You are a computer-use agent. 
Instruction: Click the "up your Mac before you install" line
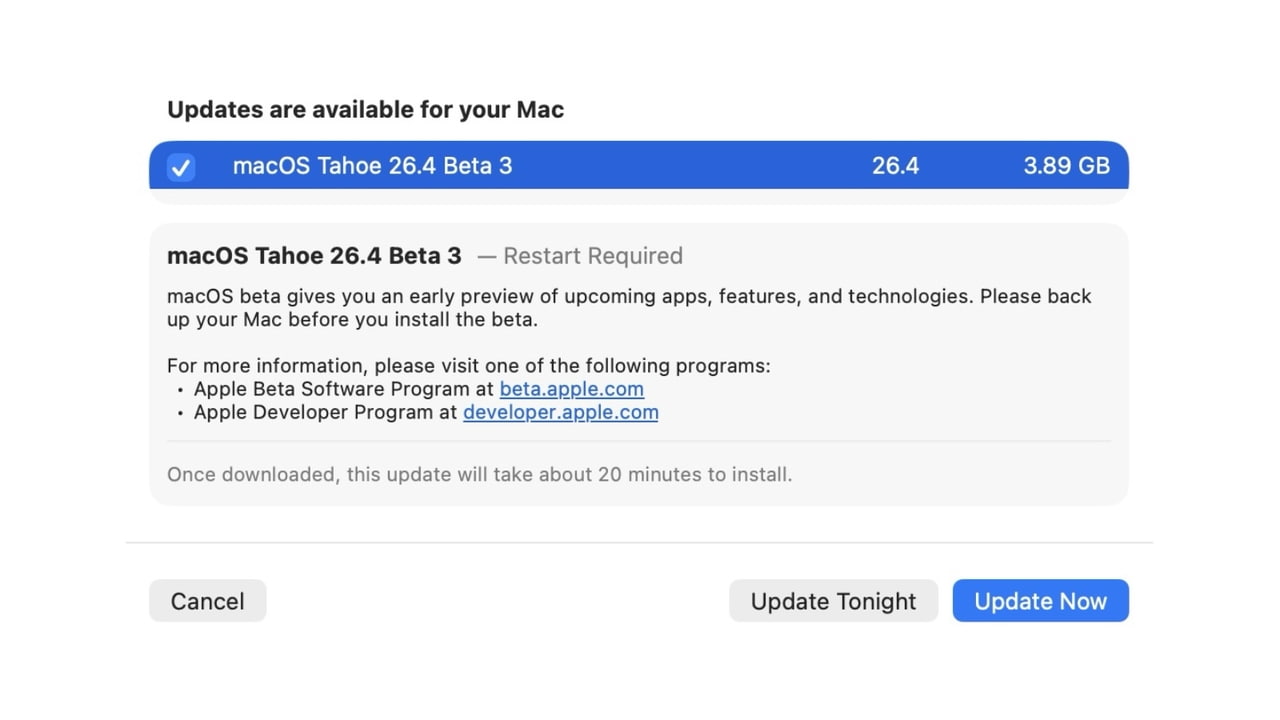[x=352, y=320]
